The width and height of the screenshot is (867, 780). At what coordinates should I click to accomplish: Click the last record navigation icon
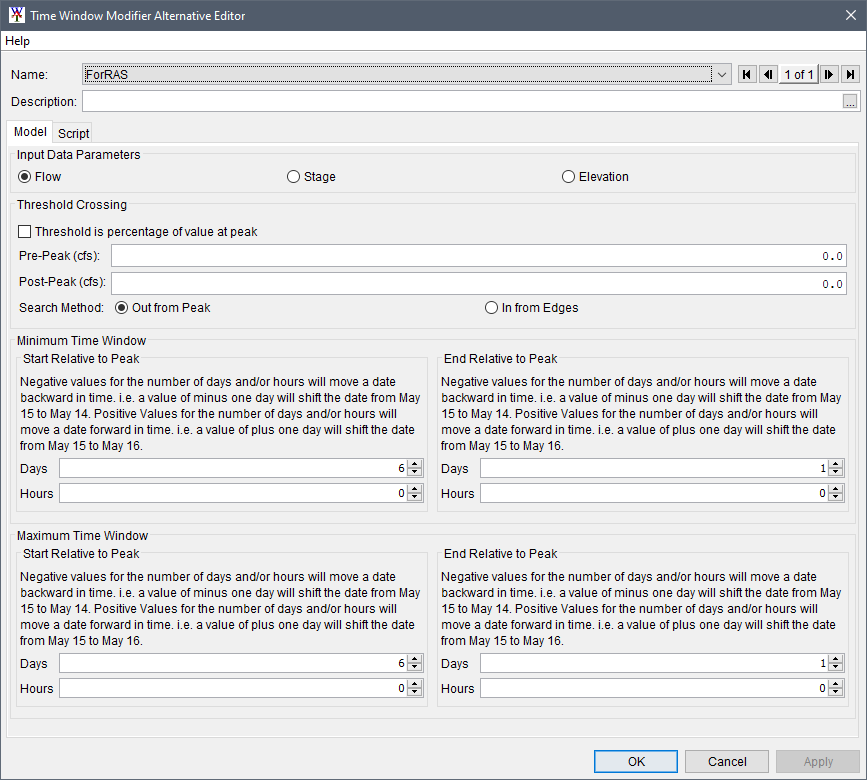(x=850, y=73)
